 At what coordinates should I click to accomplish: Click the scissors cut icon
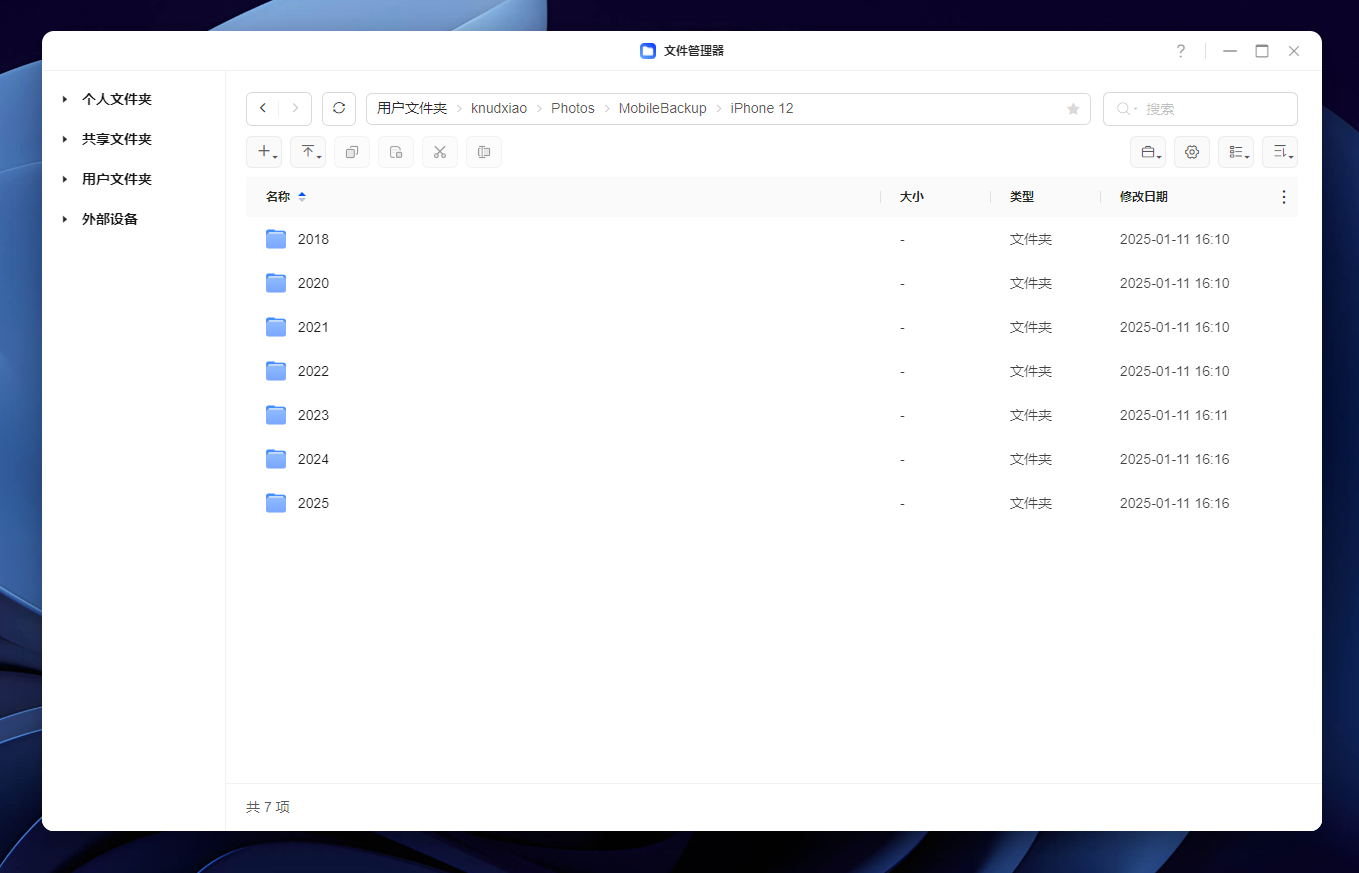point(440,152)
